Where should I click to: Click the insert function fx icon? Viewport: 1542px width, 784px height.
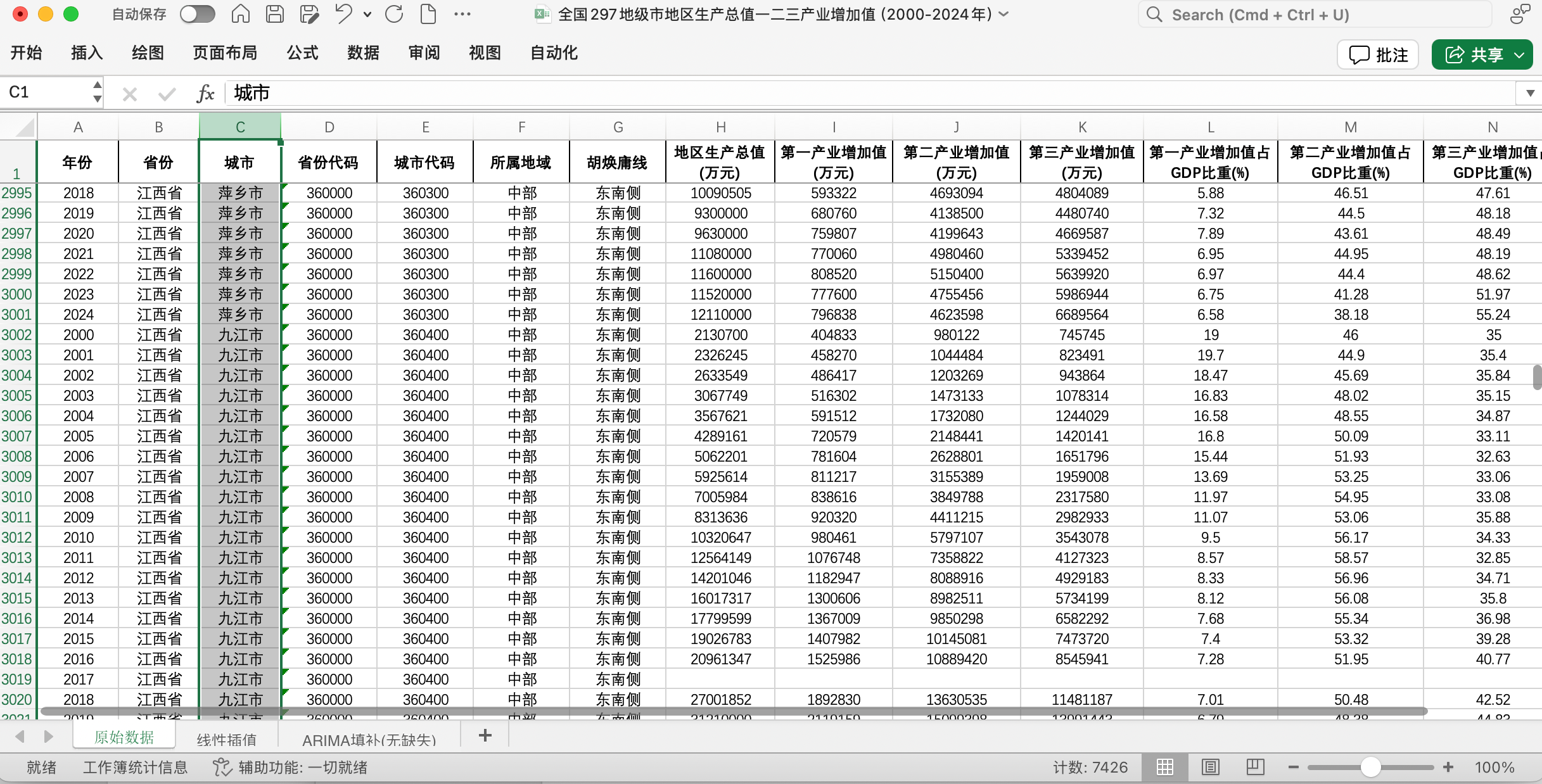205,94
